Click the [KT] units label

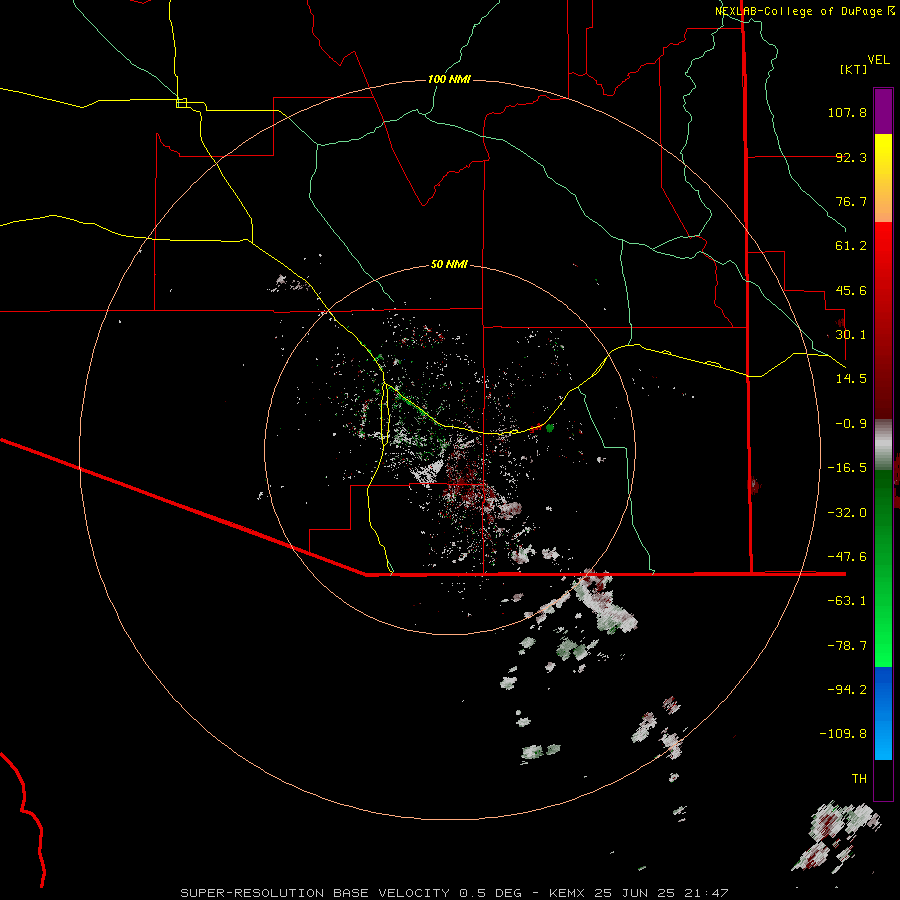(x=854, y=69)
